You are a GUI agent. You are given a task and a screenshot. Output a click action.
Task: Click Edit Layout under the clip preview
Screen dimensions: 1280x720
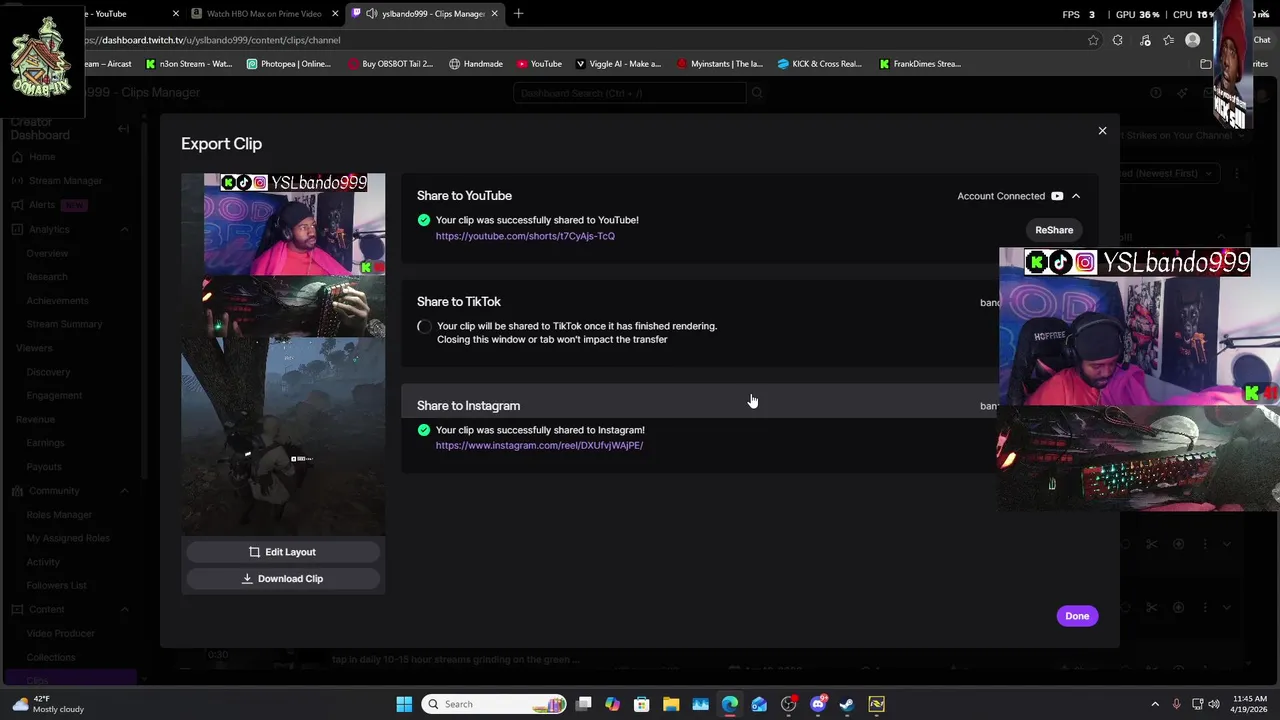point(283,552)
